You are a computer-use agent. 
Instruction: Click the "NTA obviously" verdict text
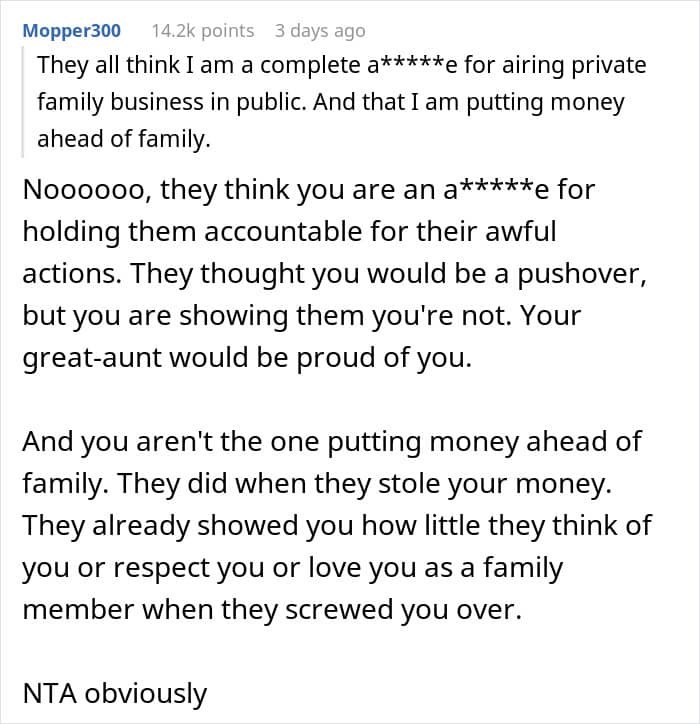114,692
